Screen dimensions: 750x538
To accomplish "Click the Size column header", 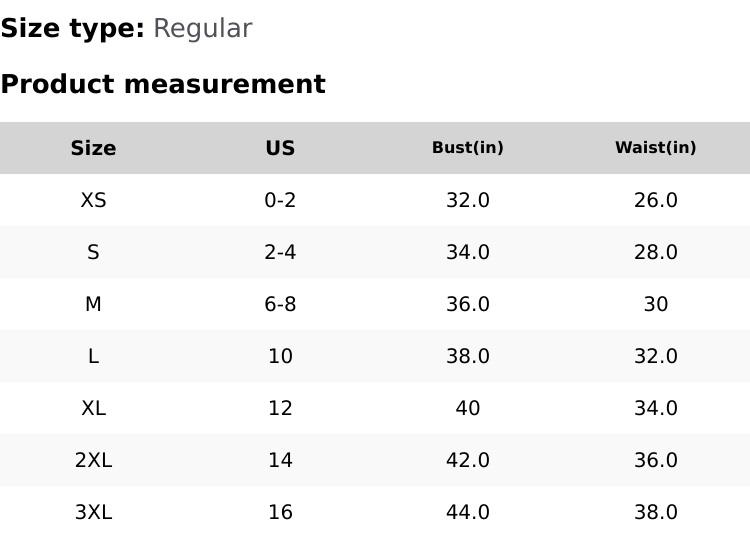I will coord(93,148).
